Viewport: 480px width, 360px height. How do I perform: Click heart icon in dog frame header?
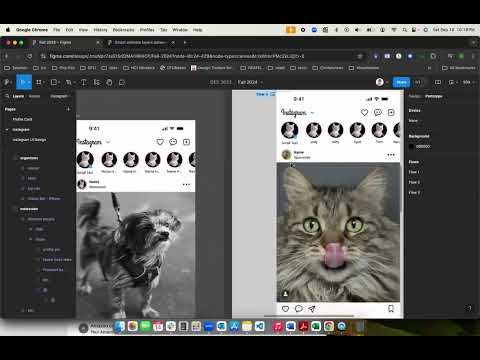pyautogui.click(x=160, y=142)
